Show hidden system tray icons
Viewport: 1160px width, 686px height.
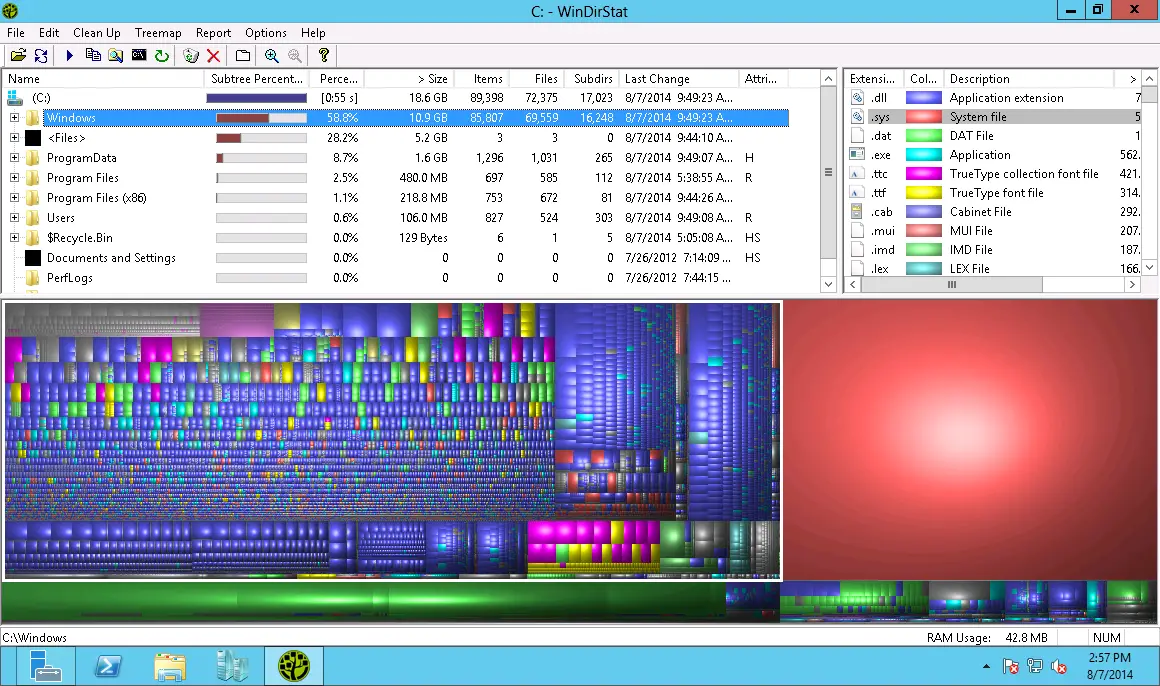[986, 667]
